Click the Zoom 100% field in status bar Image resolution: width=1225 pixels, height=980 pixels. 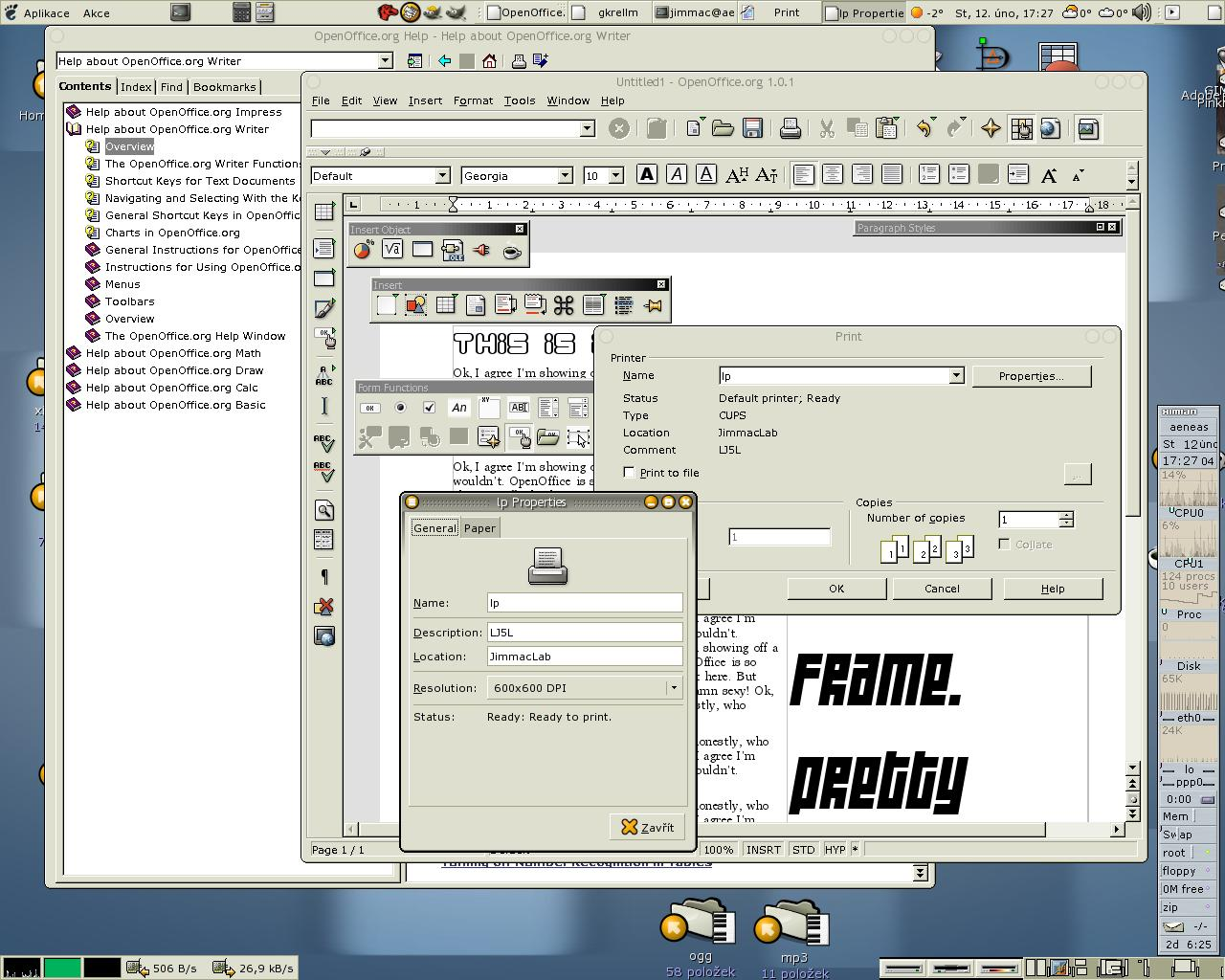[719, 850]
